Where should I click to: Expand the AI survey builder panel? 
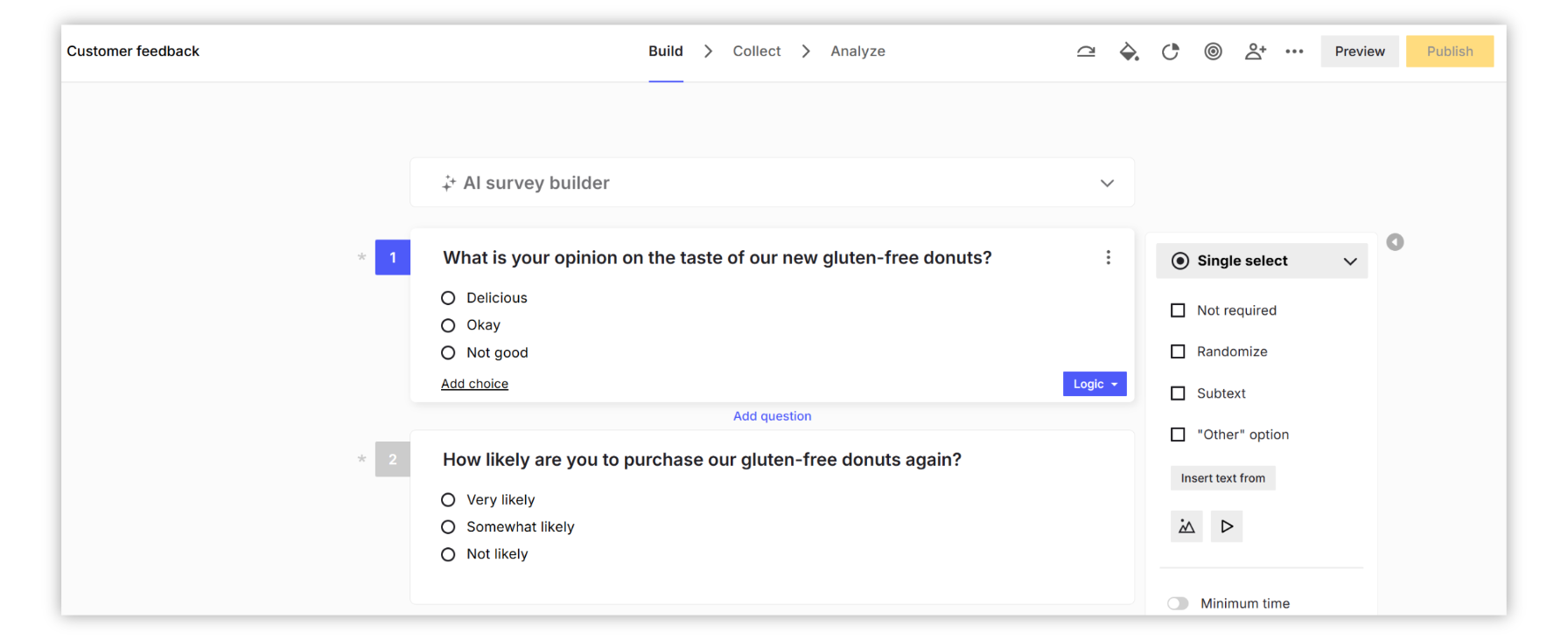1107,183
